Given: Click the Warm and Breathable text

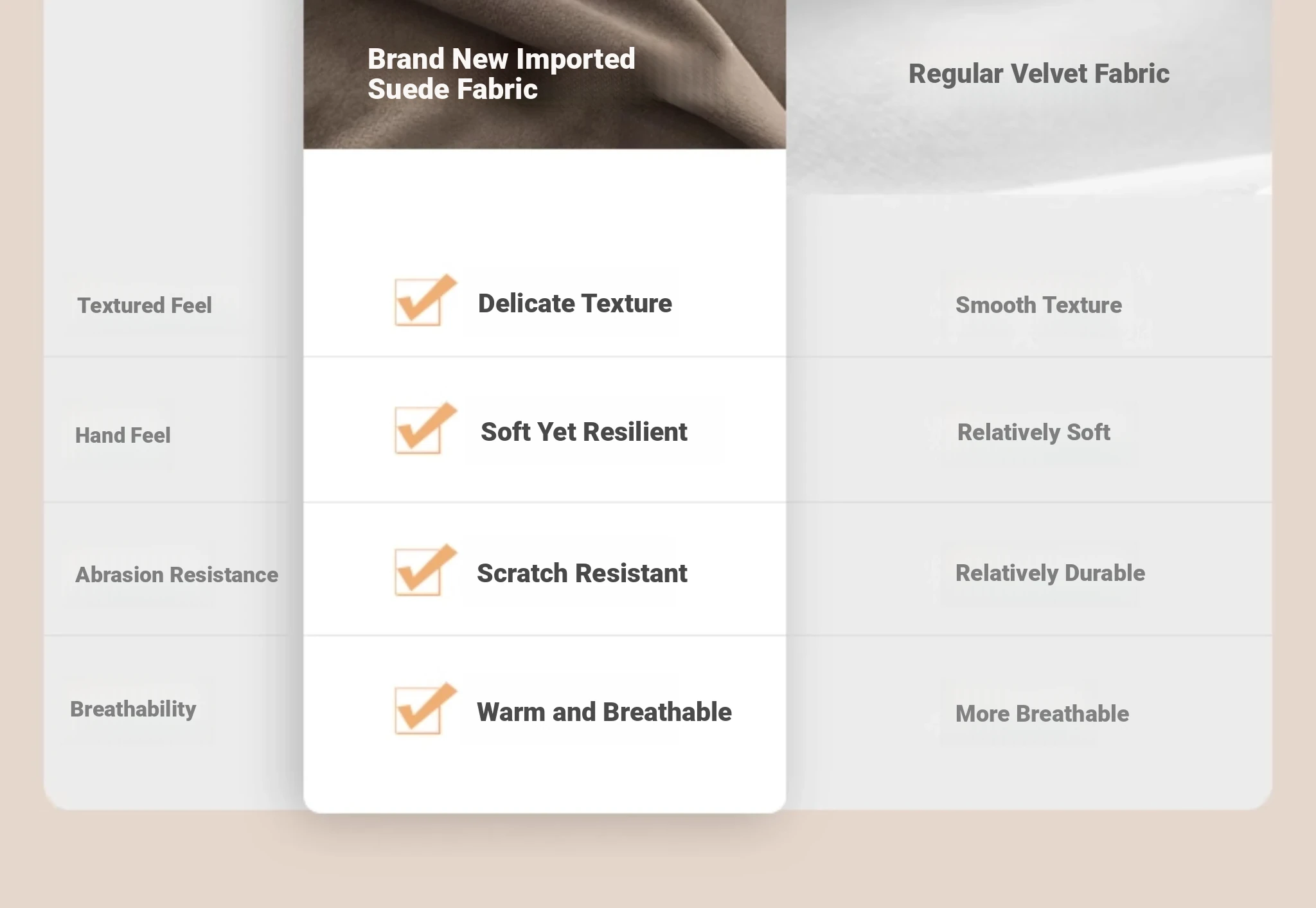Looking at the screenshot, I should (x=604, y=712).
